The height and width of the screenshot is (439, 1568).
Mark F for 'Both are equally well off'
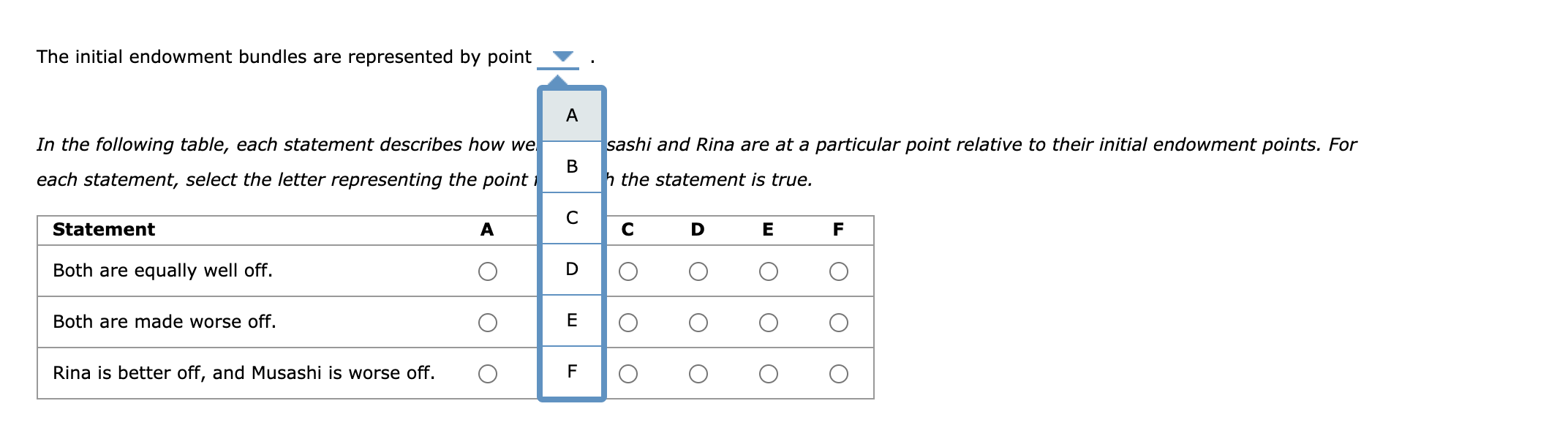tap(839, 272)
